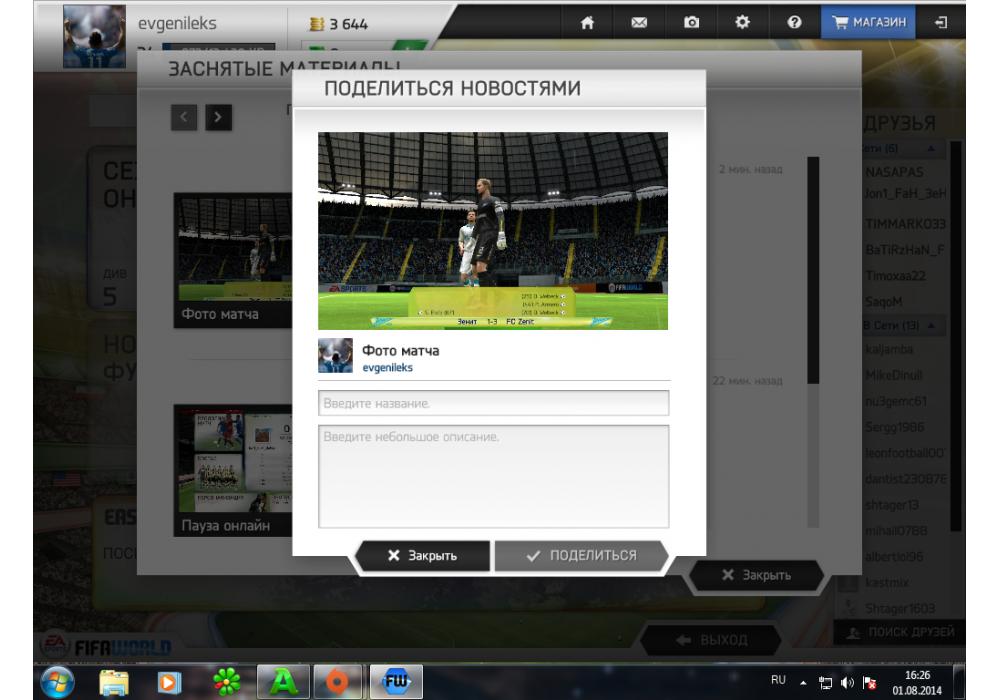Open the network tray icon

(825, 683)
